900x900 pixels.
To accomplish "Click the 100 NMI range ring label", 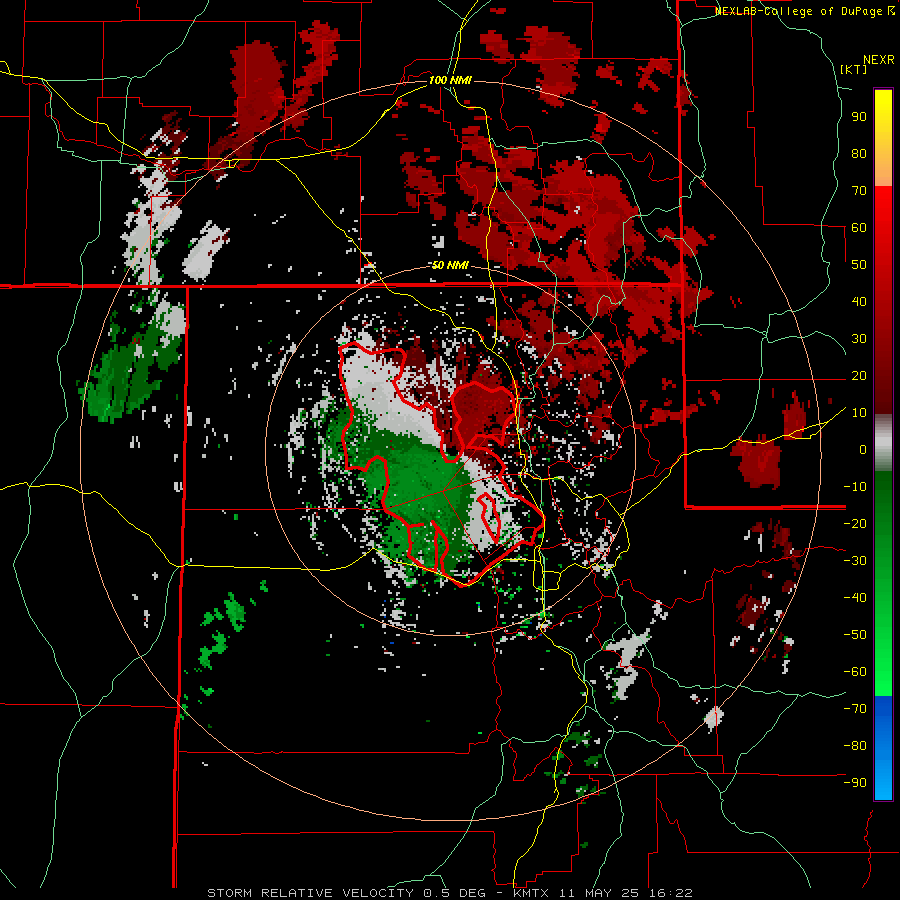I will [x=450, y=80].
